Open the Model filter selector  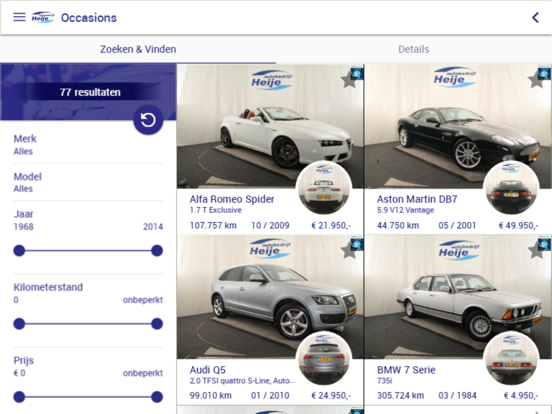tap(88, 182)
